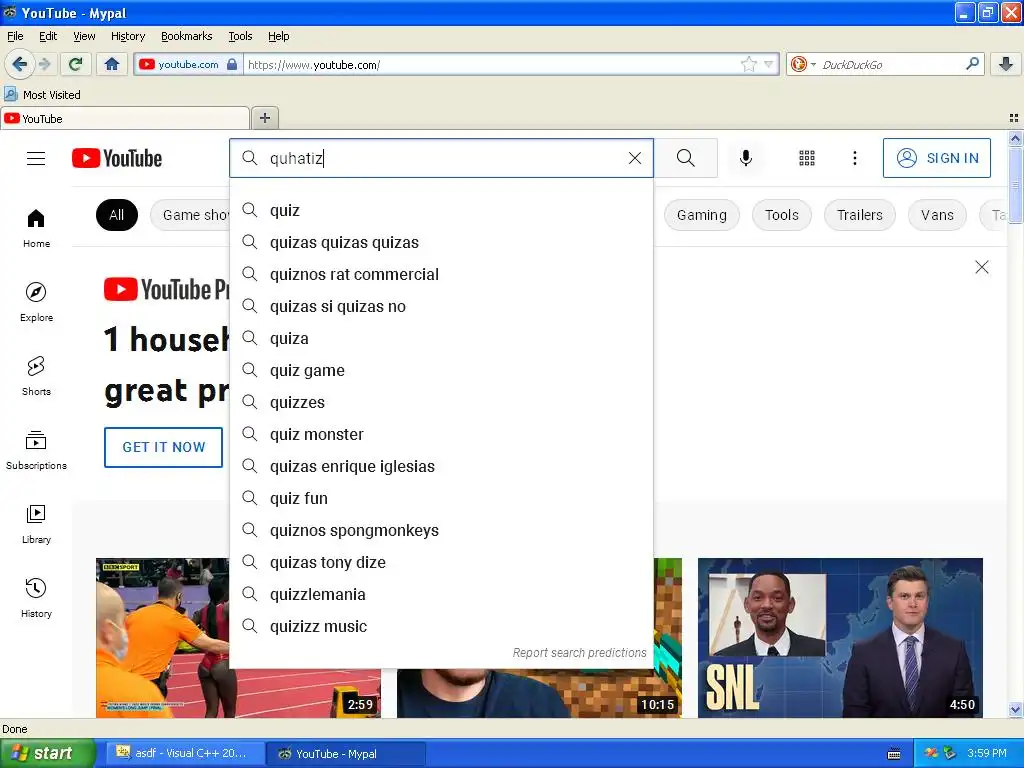Open History in the YouTube sidebar
The image size is (1024, 768).
pos(36,598)
